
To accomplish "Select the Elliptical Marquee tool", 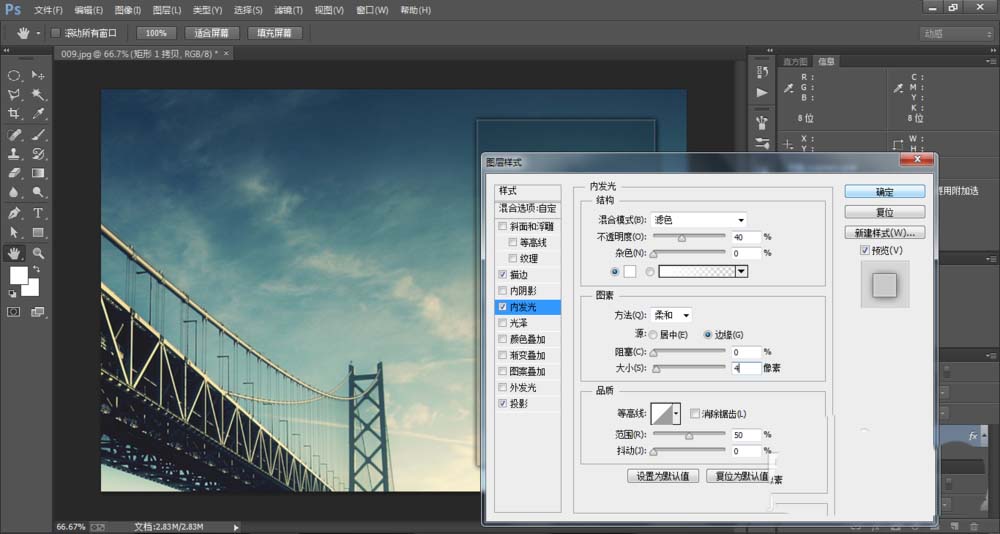I will tap(14, 76).
